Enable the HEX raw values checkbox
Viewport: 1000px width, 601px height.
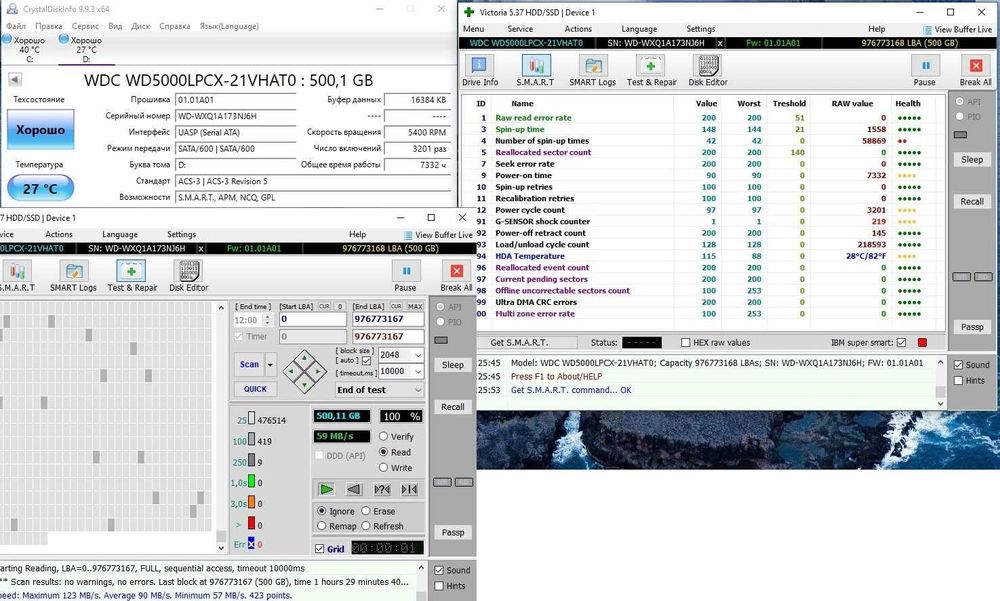pos(686,343)
